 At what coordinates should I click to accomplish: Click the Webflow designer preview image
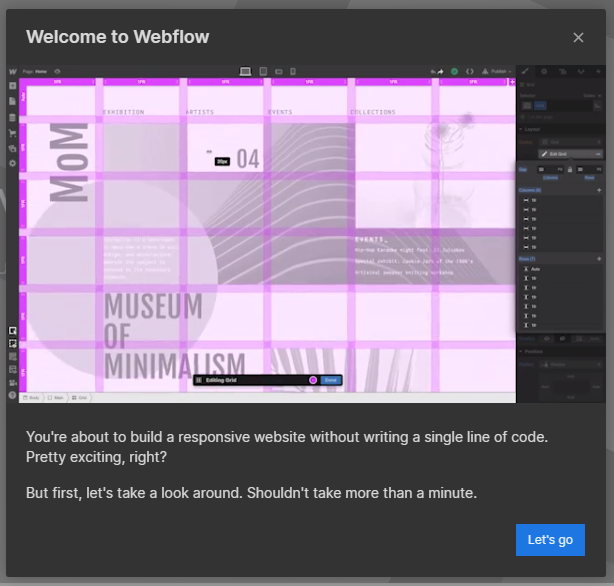[306, 234]
